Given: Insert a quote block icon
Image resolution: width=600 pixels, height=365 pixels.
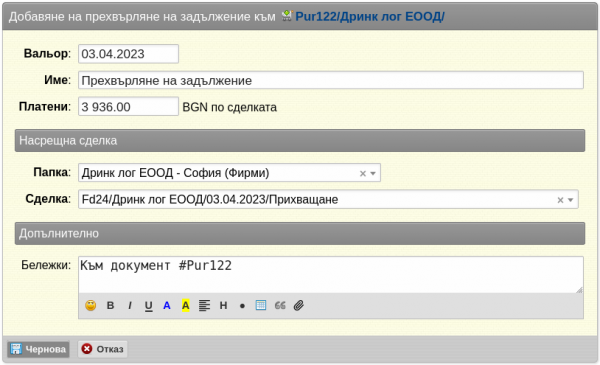Looking at the screenshot, I should tap(280, 305).
